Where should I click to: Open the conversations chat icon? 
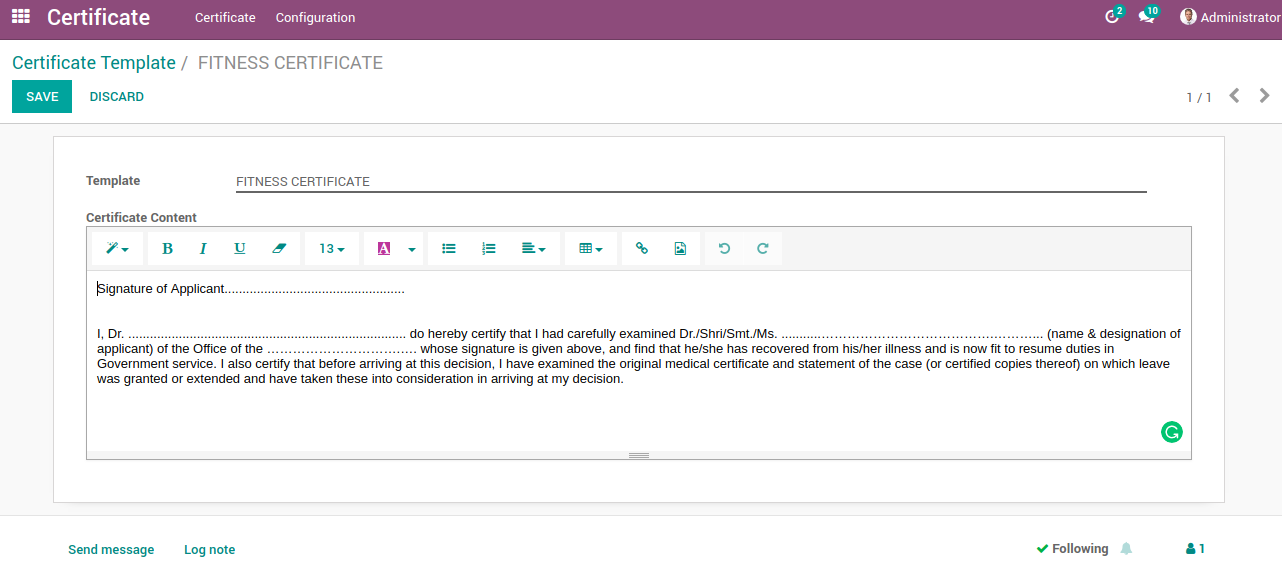pos(1148,16)
